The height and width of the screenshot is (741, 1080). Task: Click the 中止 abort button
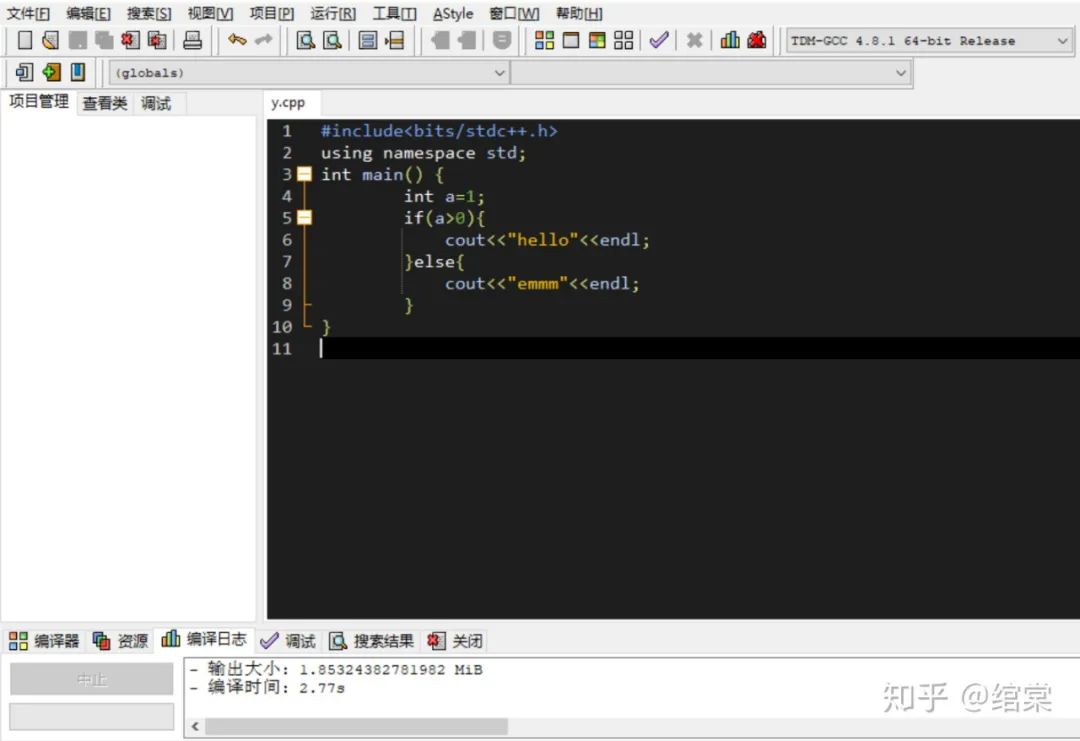click(x=92, y=679)
